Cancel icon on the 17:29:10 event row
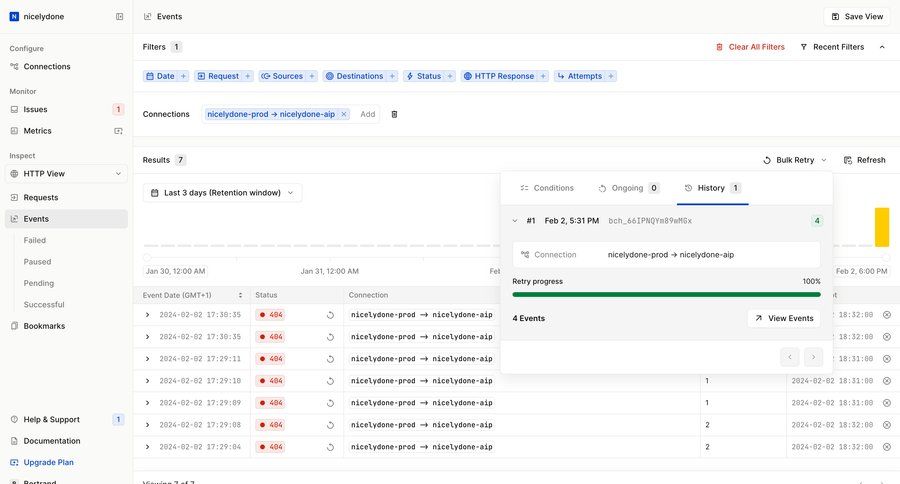Image resolution: width=900 pixels, height=484 pixels. 887,381
